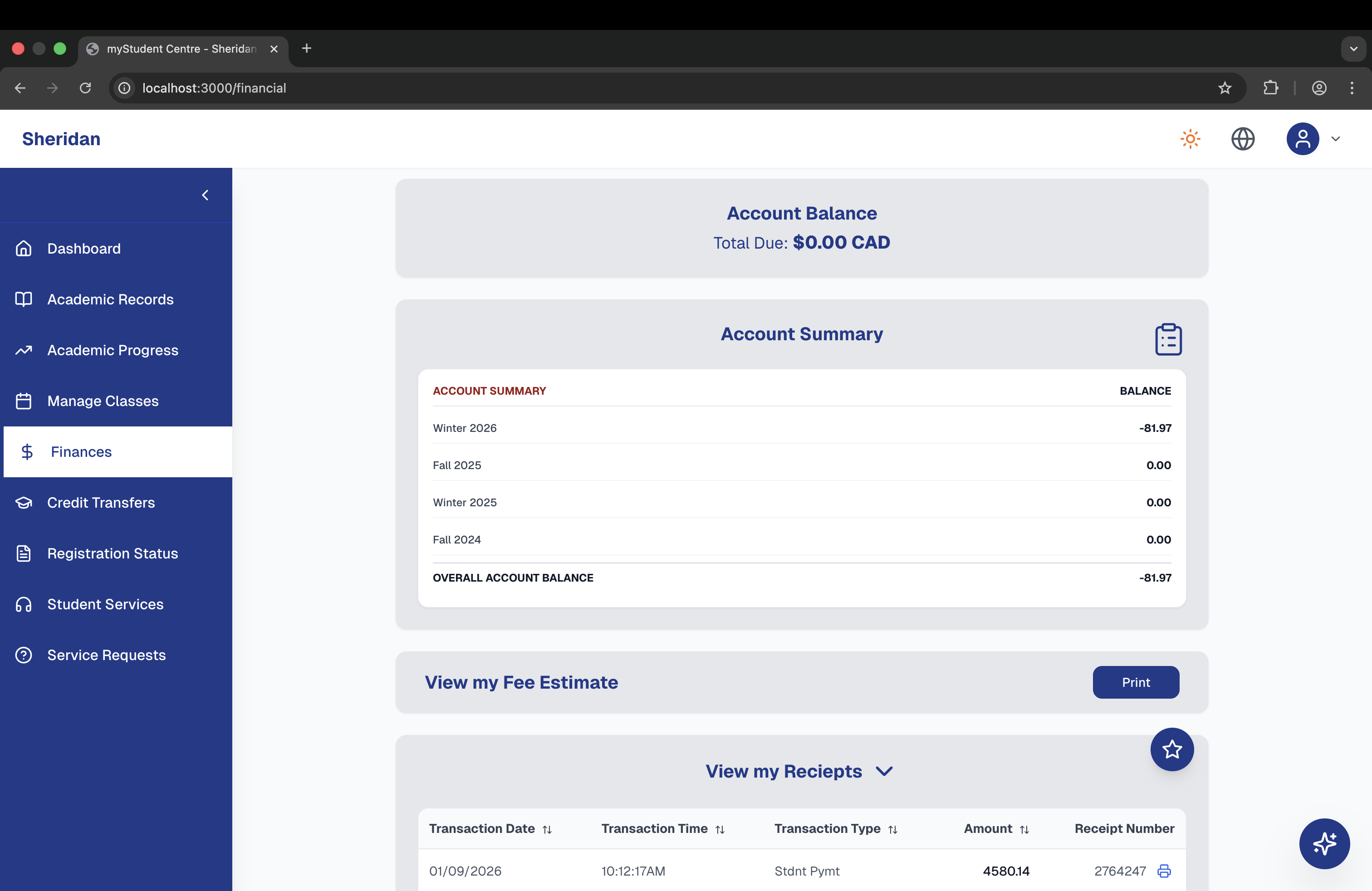Bookmark this page with star icon
This screenshot has width=1372, height=891.
click(x=1225, y=88)
